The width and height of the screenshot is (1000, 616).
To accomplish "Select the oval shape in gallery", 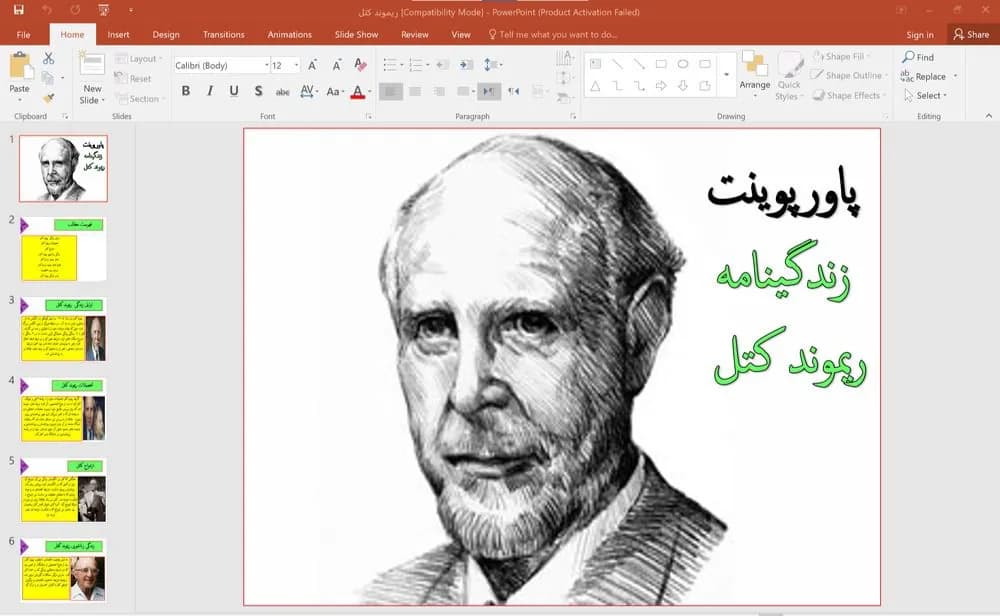I will pyautogui.click(x=682, y=64).
